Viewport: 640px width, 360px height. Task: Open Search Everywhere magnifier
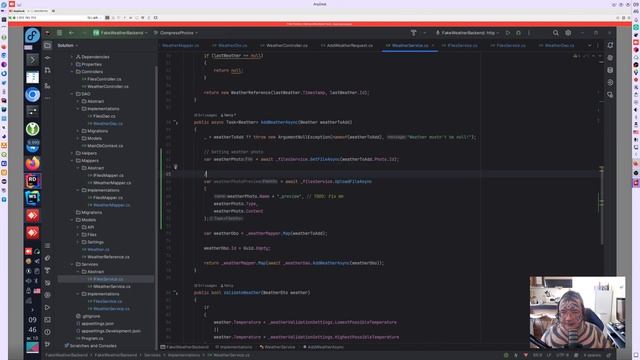(556, 33)
